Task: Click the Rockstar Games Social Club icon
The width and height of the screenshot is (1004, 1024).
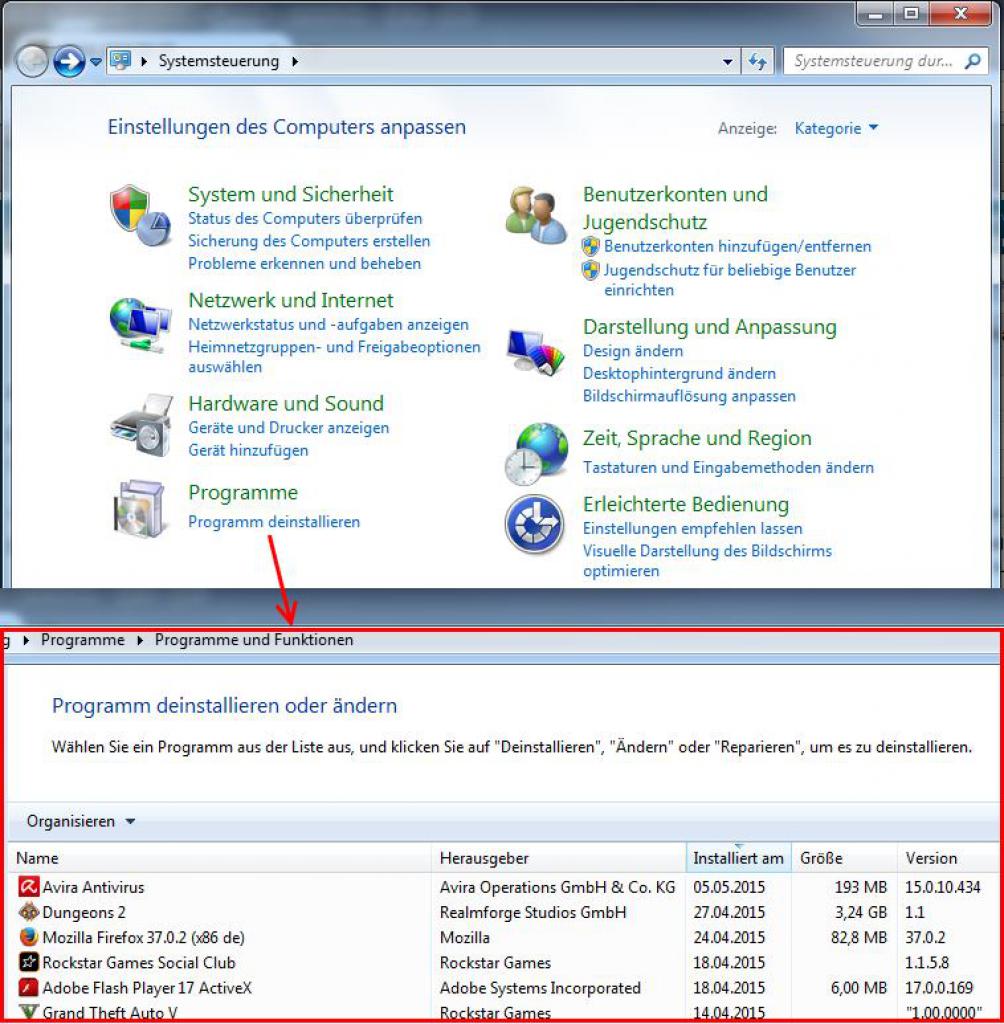Action: click(x=28, y=962)
